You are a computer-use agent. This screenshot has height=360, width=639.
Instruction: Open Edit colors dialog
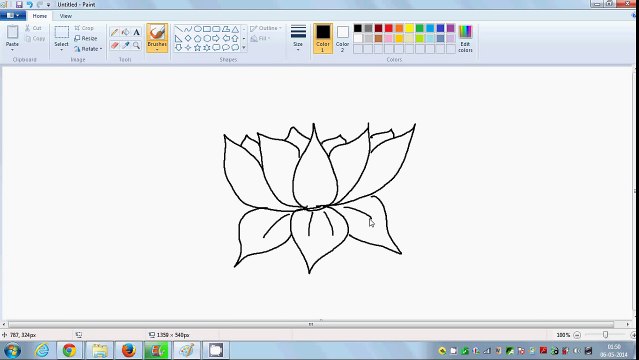point(465,39)
